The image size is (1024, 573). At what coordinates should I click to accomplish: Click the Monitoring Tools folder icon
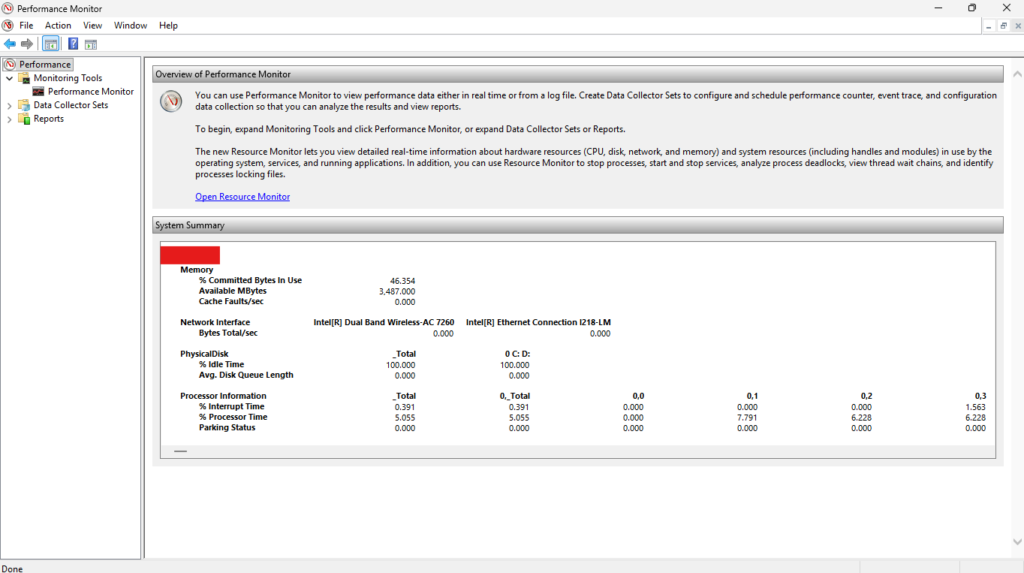(24, 78)
